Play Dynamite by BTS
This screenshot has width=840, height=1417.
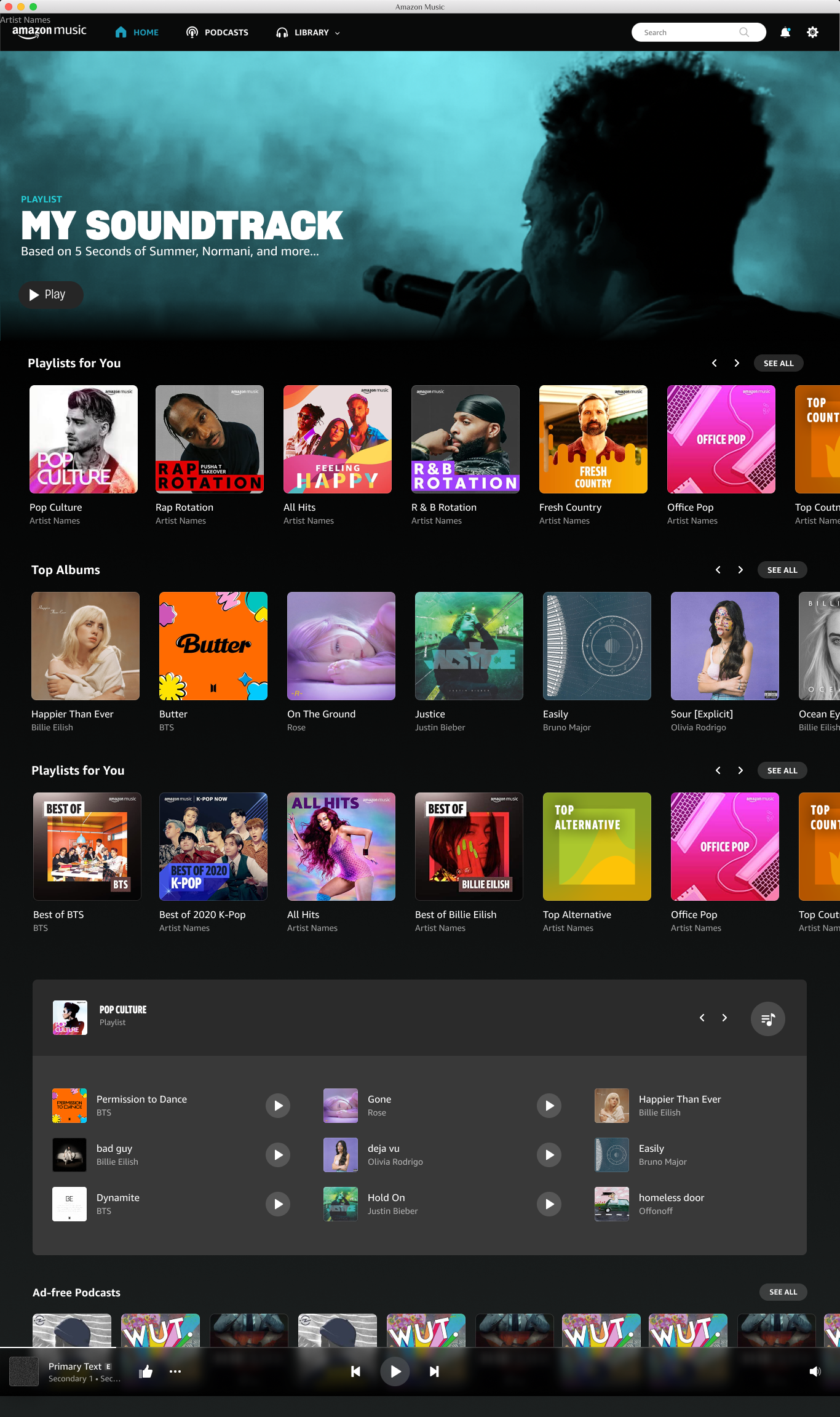pyautogui.click(x=278, y=1204)
